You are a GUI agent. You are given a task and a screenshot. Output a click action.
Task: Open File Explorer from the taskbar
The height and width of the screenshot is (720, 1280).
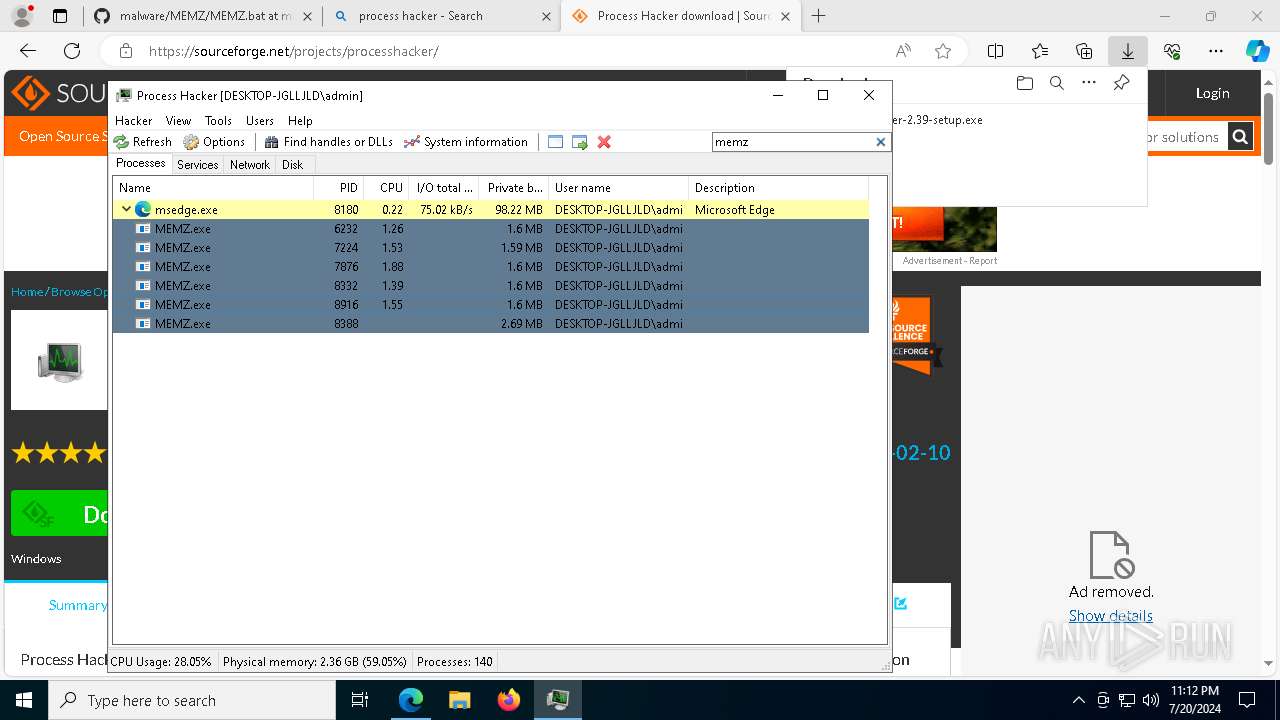(x=460, y=700)
